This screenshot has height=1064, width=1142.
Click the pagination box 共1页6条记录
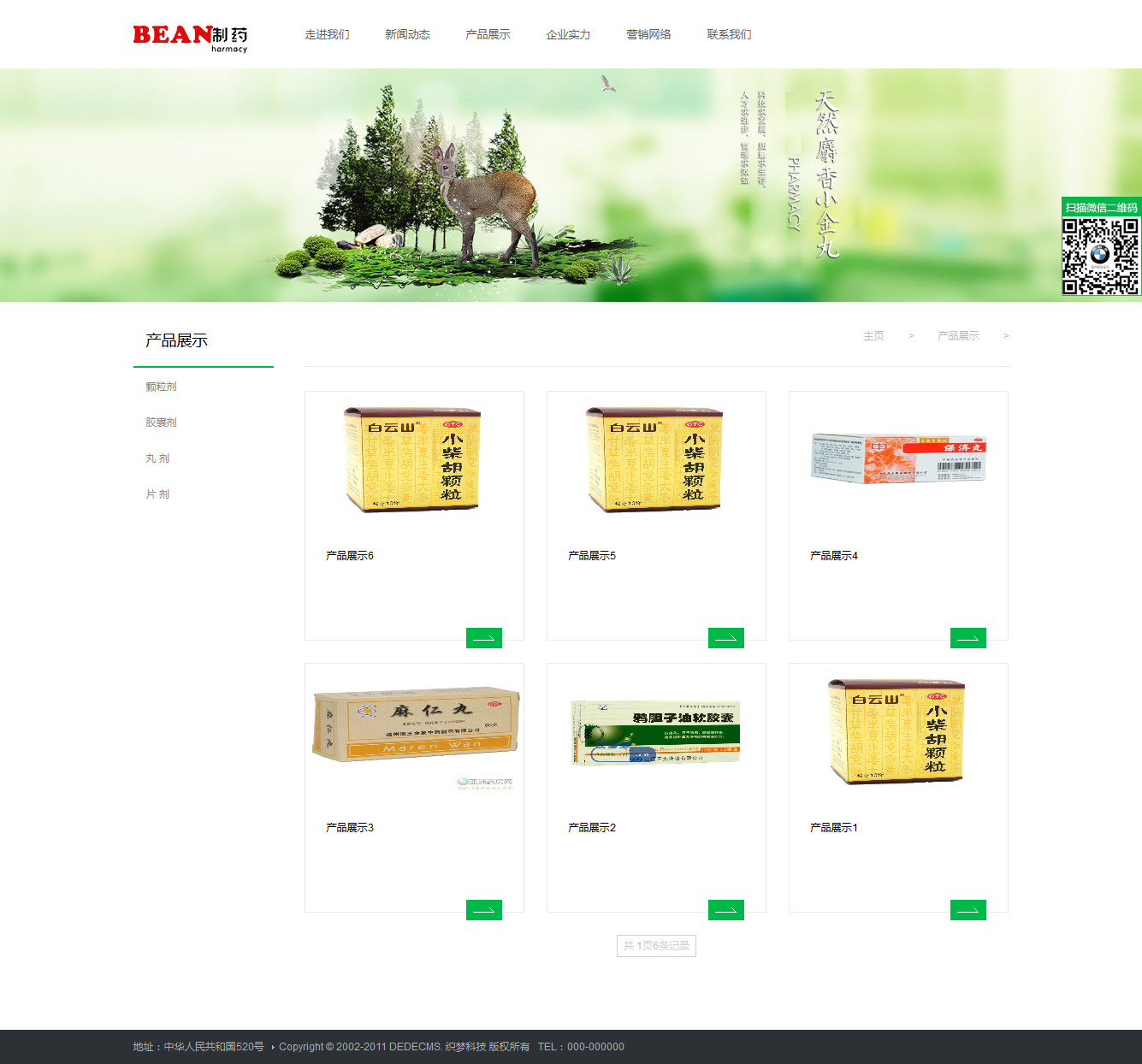(656, 946)
